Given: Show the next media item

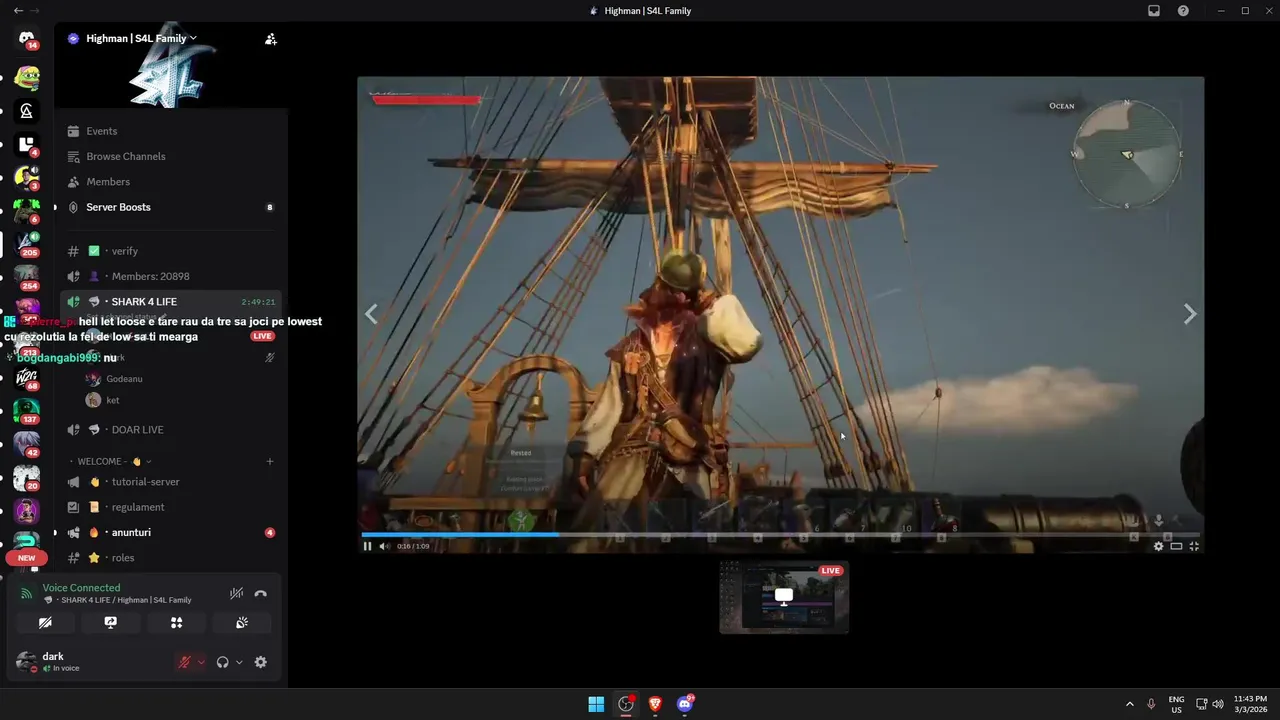Looking at the screenshot, I should (1190, 314).
